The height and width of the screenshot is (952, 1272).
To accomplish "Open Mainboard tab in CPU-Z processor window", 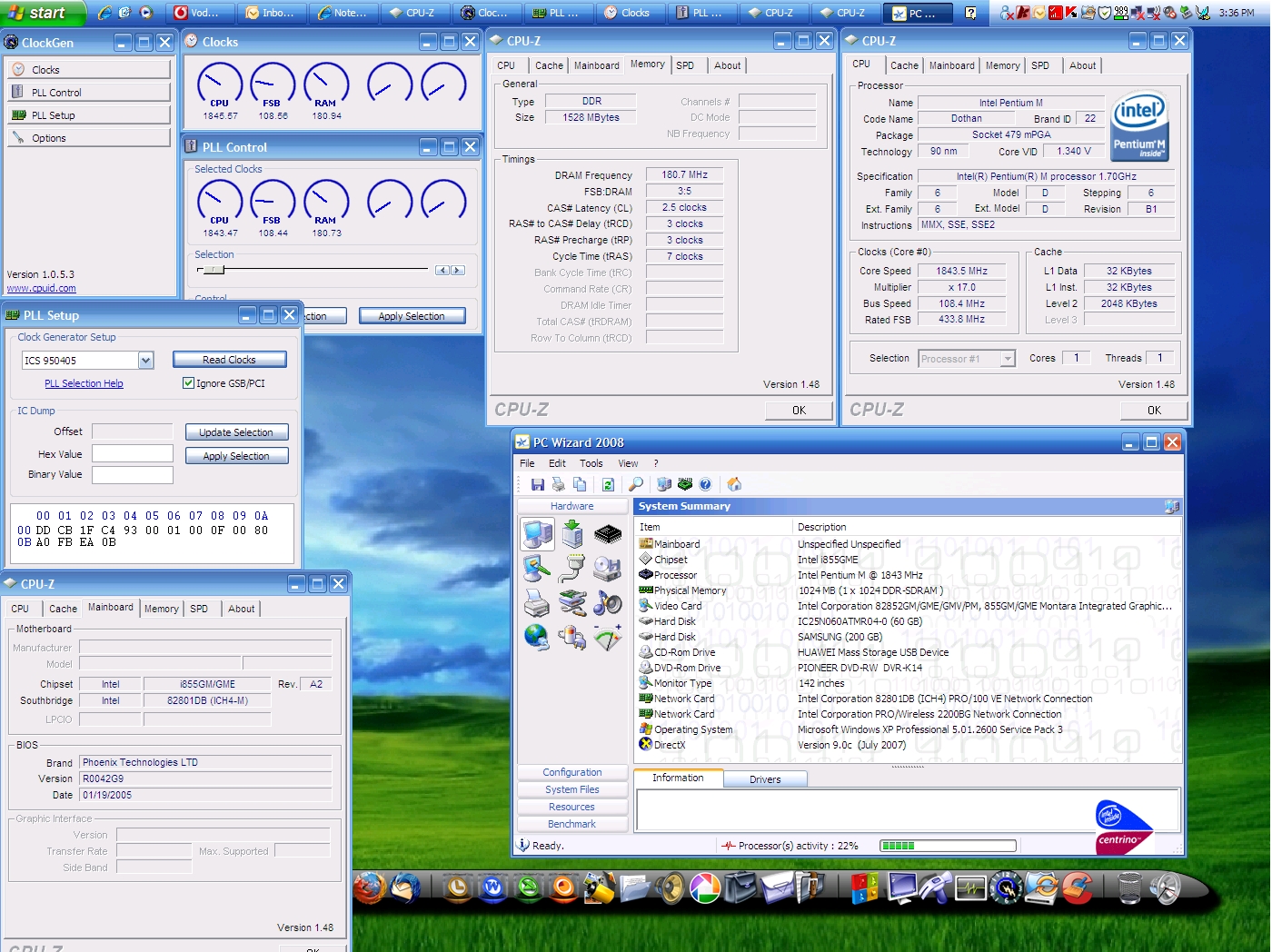I will 951,65.
